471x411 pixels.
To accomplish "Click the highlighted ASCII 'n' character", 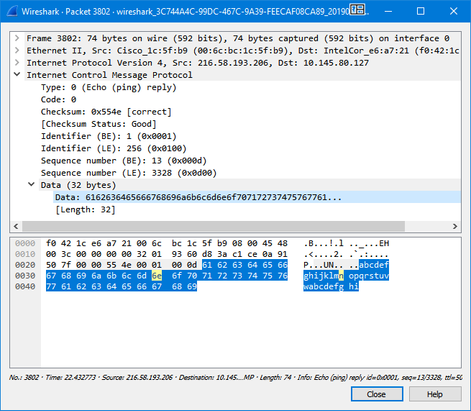I will [341, 276].
